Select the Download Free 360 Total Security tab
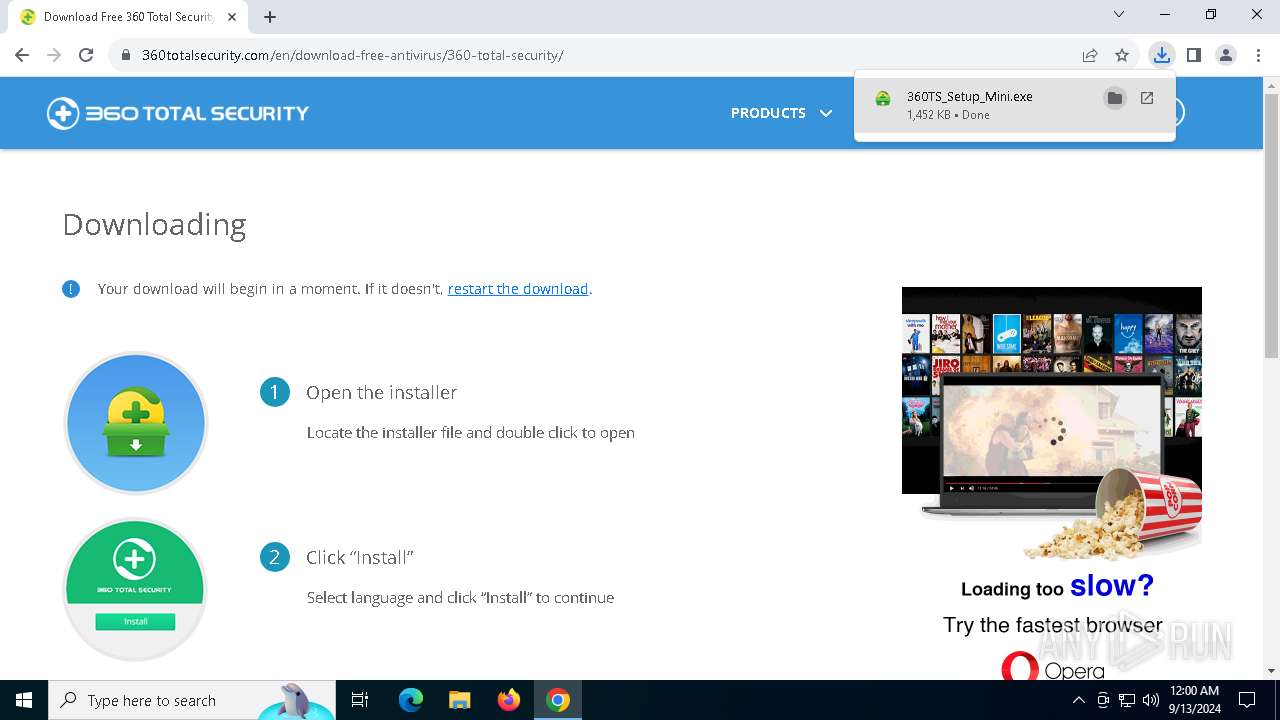 pyautogui.click(x=129, y=17)
